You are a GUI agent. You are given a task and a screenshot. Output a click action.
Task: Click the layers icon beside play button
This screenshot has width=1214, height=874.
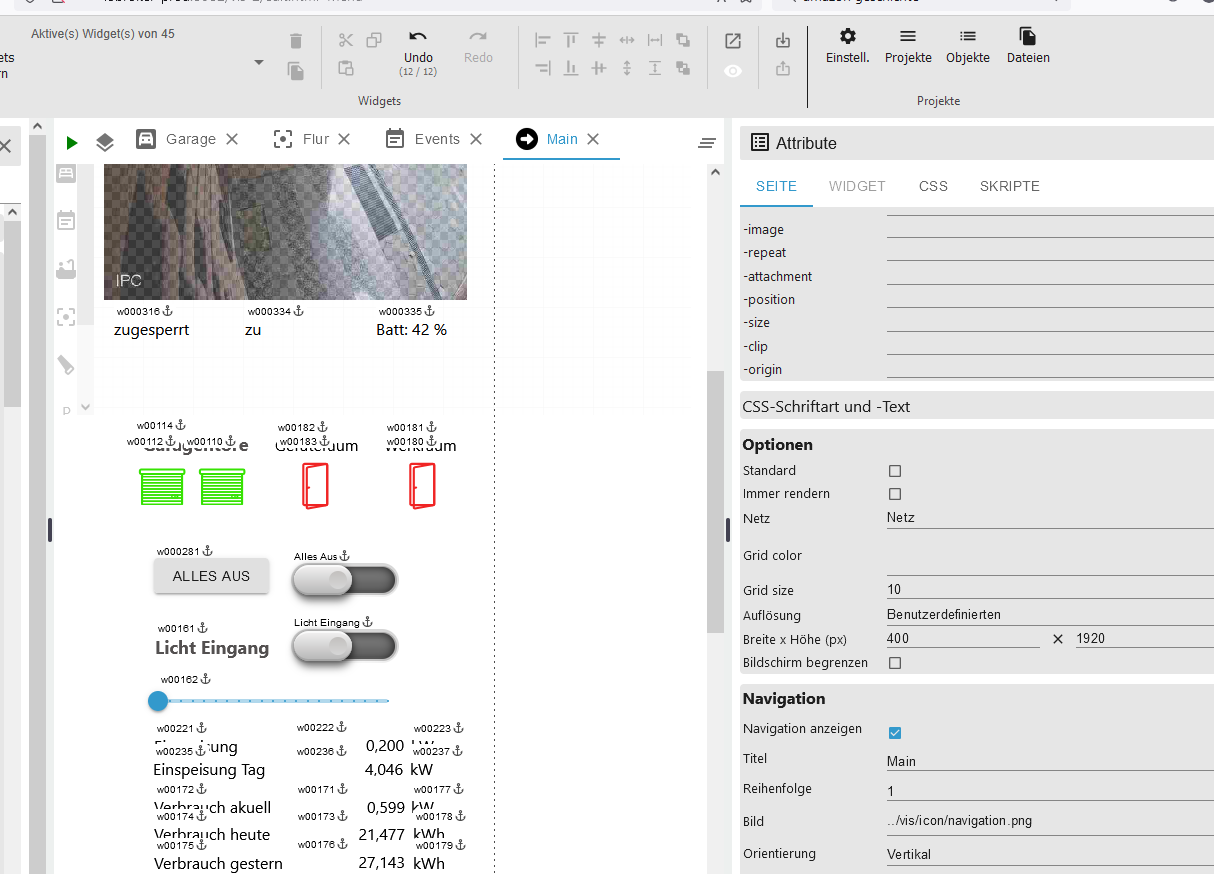click(105, 143)
